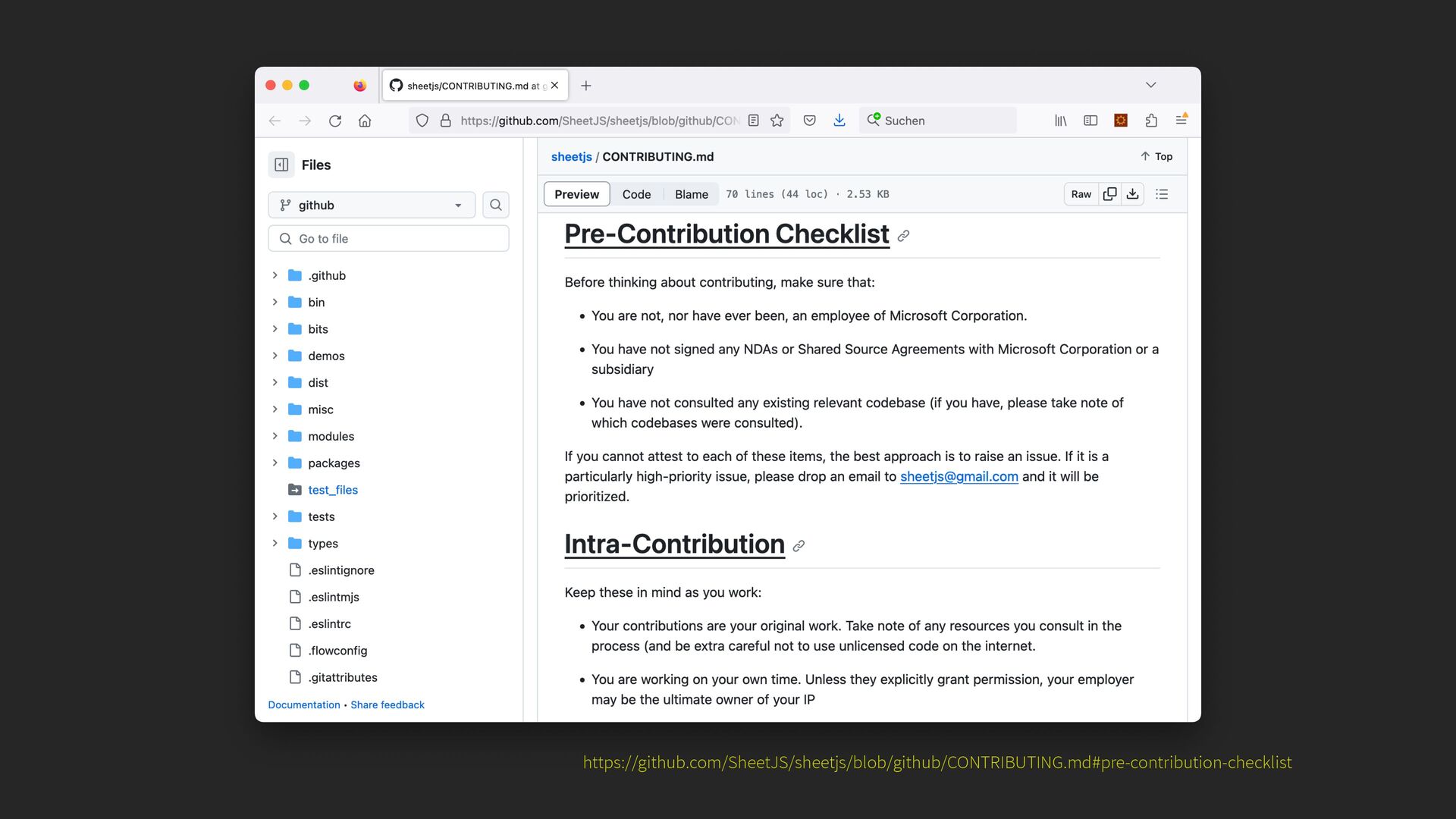Image resolution: width=1456 pixels, height=819 pixels.
Task: Click the file search magnifier button
Action: (x=496, y=205)
